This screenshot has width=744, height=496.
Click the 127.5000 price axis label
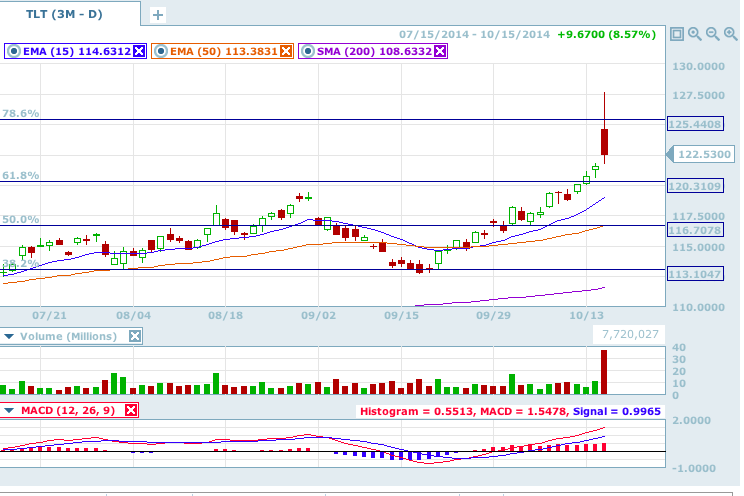[x=698, y=95]
